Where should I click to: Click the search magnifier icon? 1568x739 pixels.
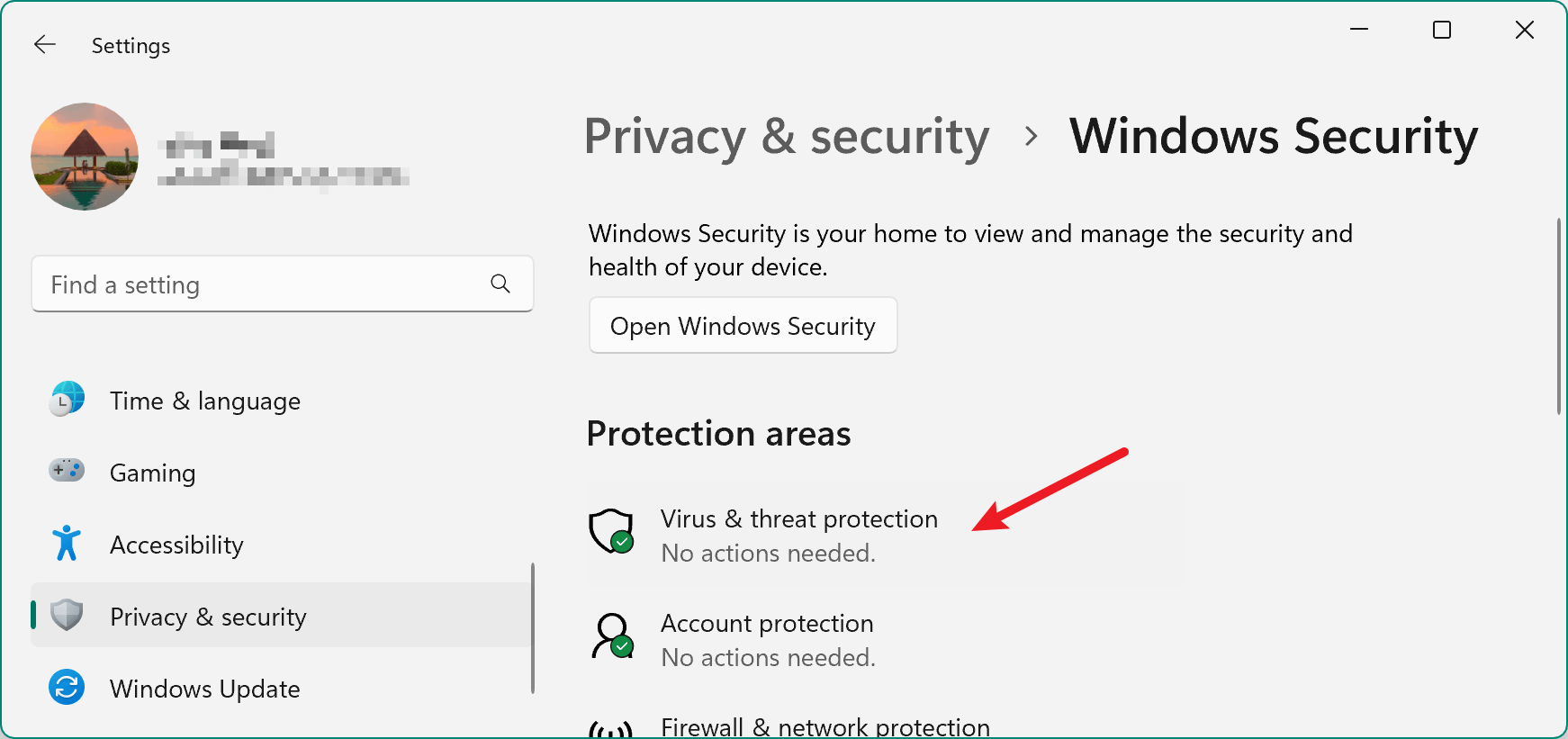[500, 284]
